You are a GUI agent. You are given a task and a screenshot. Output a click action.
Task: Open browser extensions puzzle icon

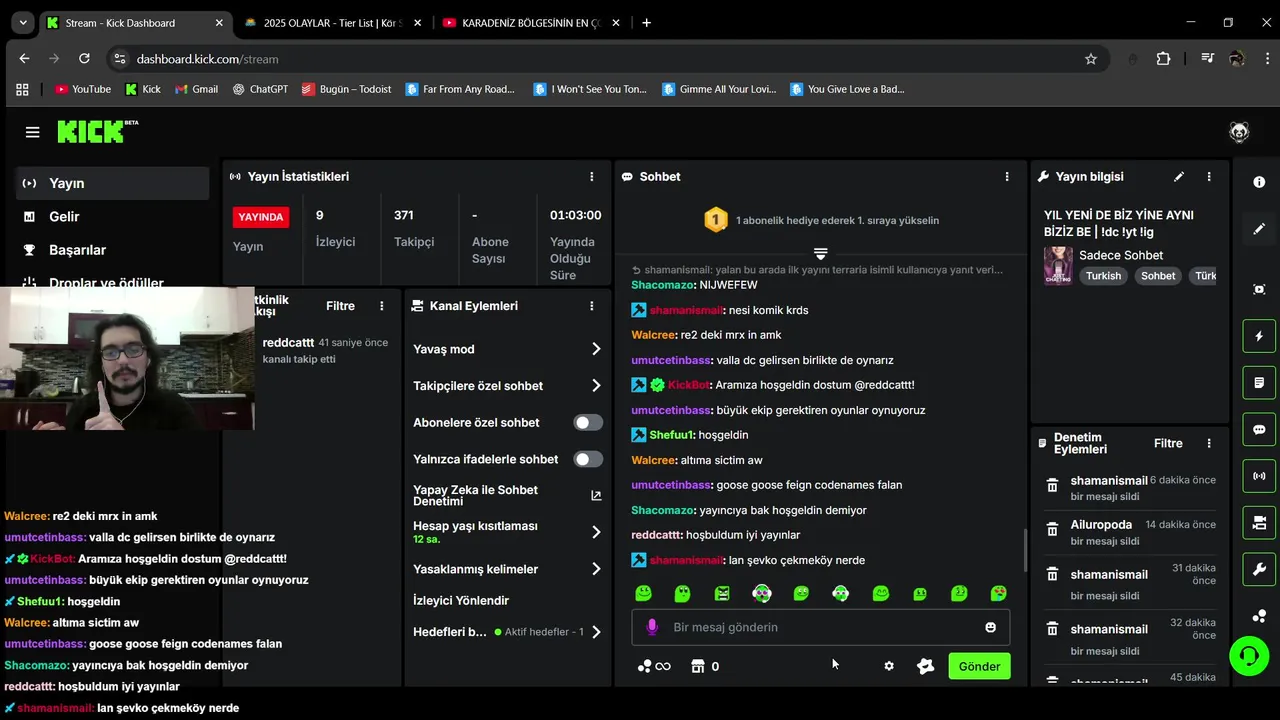[1163, 59]
